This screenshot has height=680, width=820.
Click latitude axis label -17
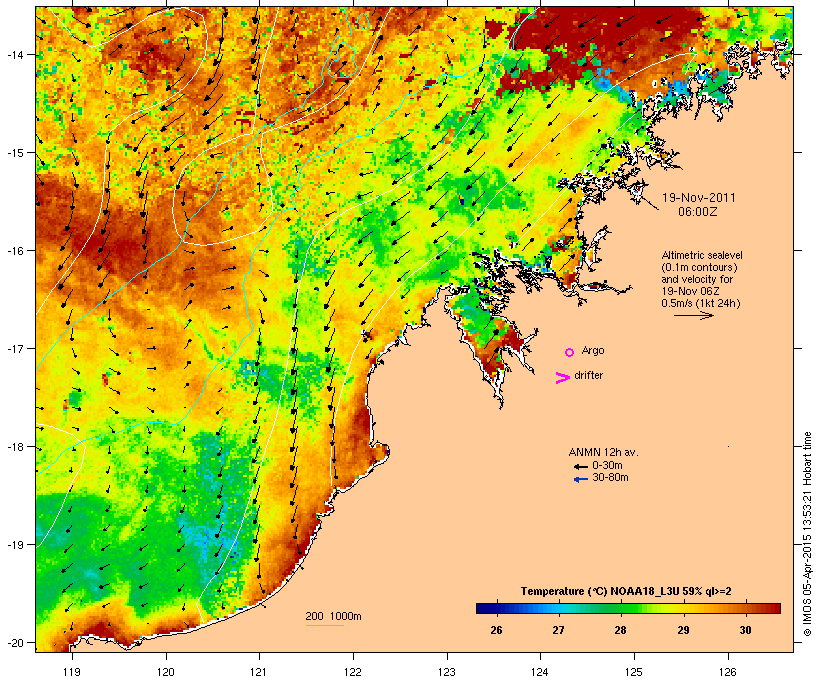15,349
